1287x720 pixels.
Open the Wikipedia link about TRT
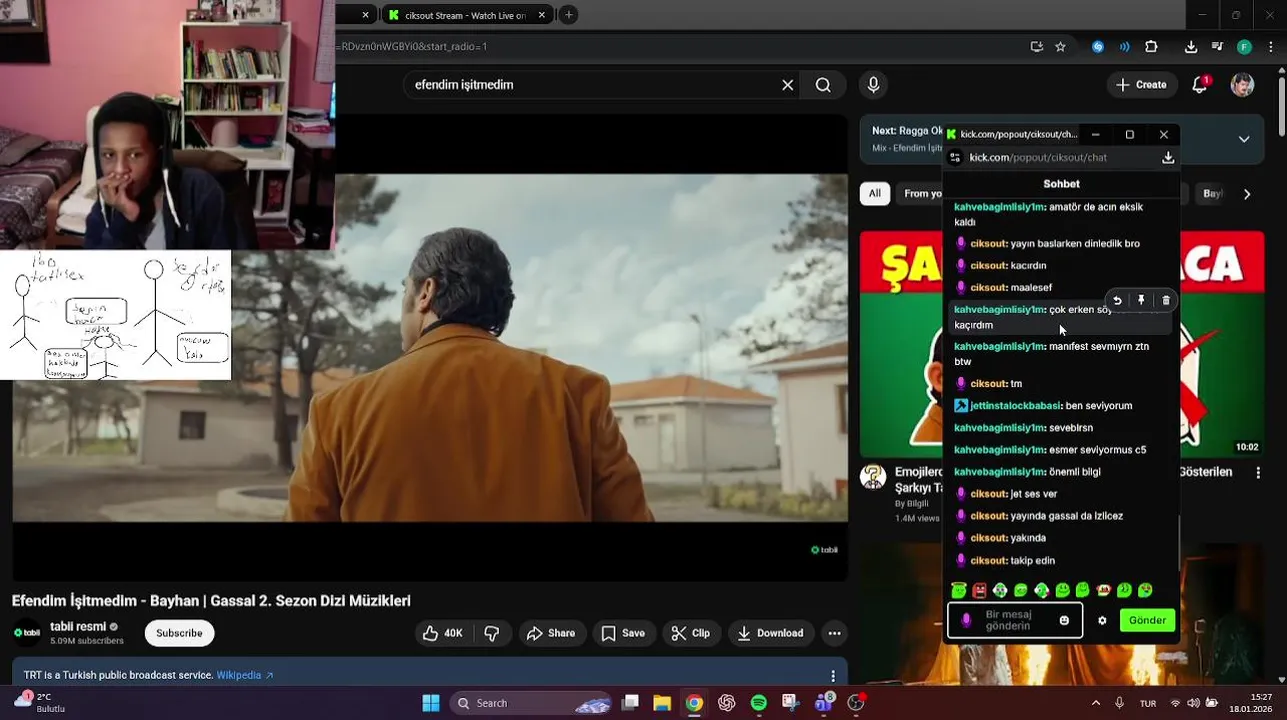click(x=245, y=675)
